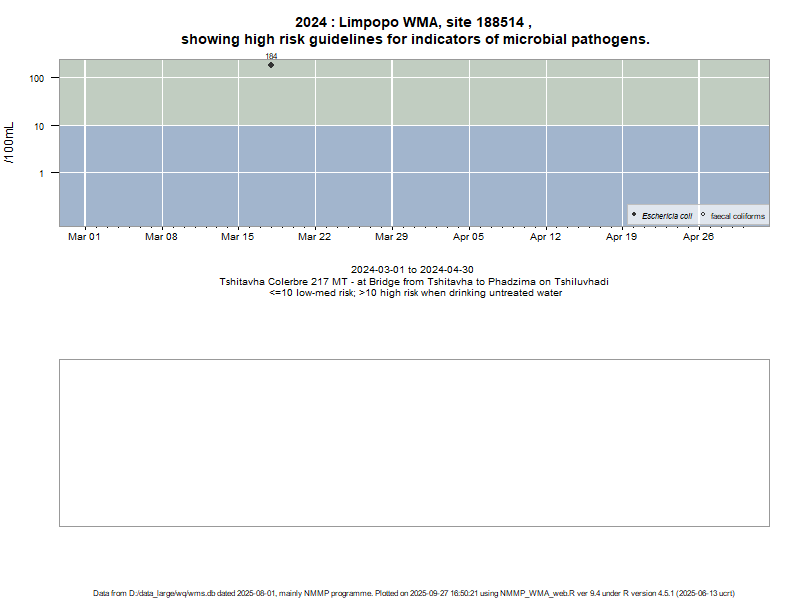The image size is (800, 600).
Task: Click inside the empty lower panel box
Action: (414, 442)
